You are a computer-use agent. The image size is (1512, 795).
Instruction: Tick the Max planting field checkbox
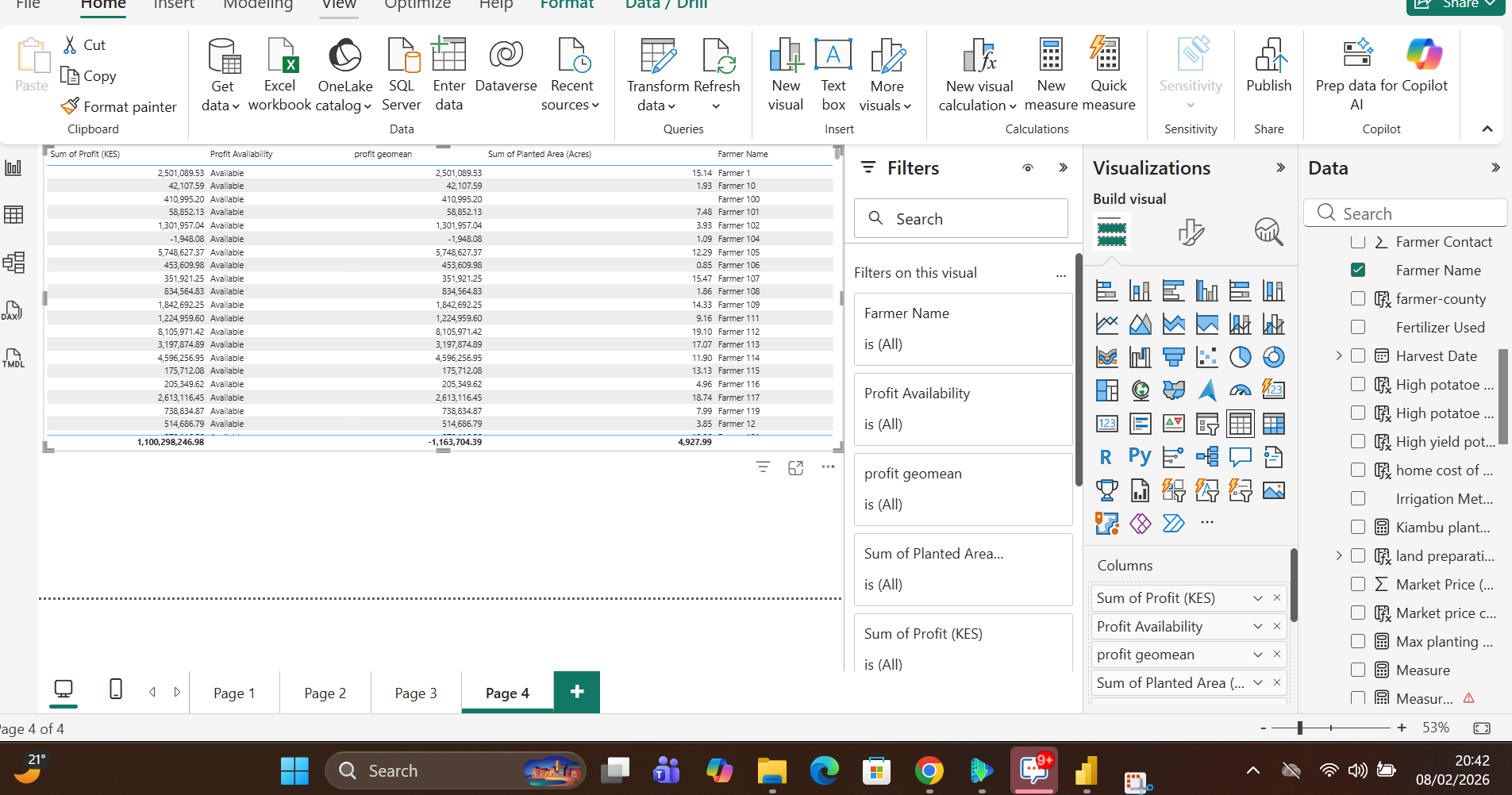(1358, 642)
